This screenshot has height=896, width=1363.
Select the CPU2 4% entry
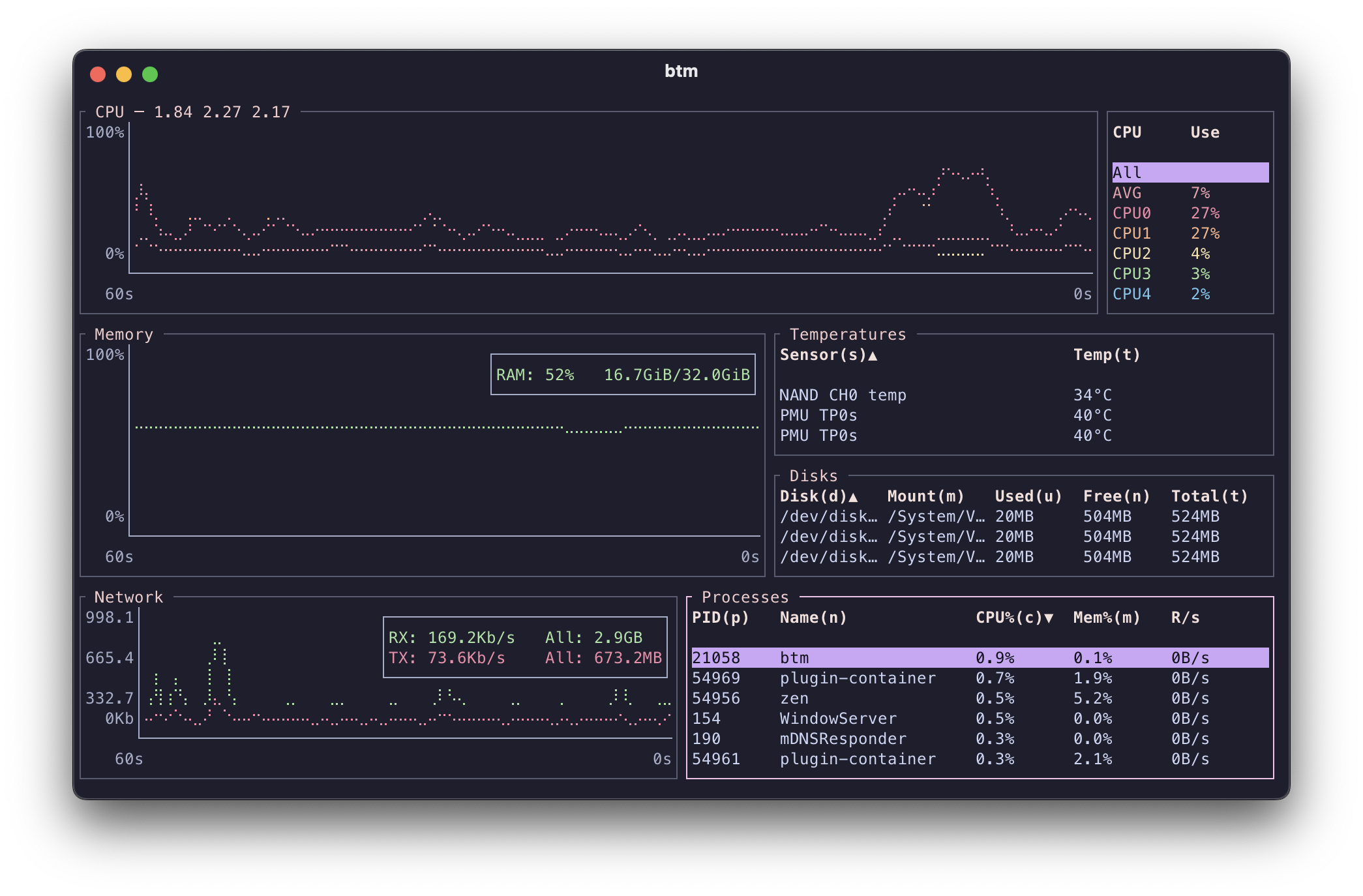pyautogui.click(x=1190, y=254)
